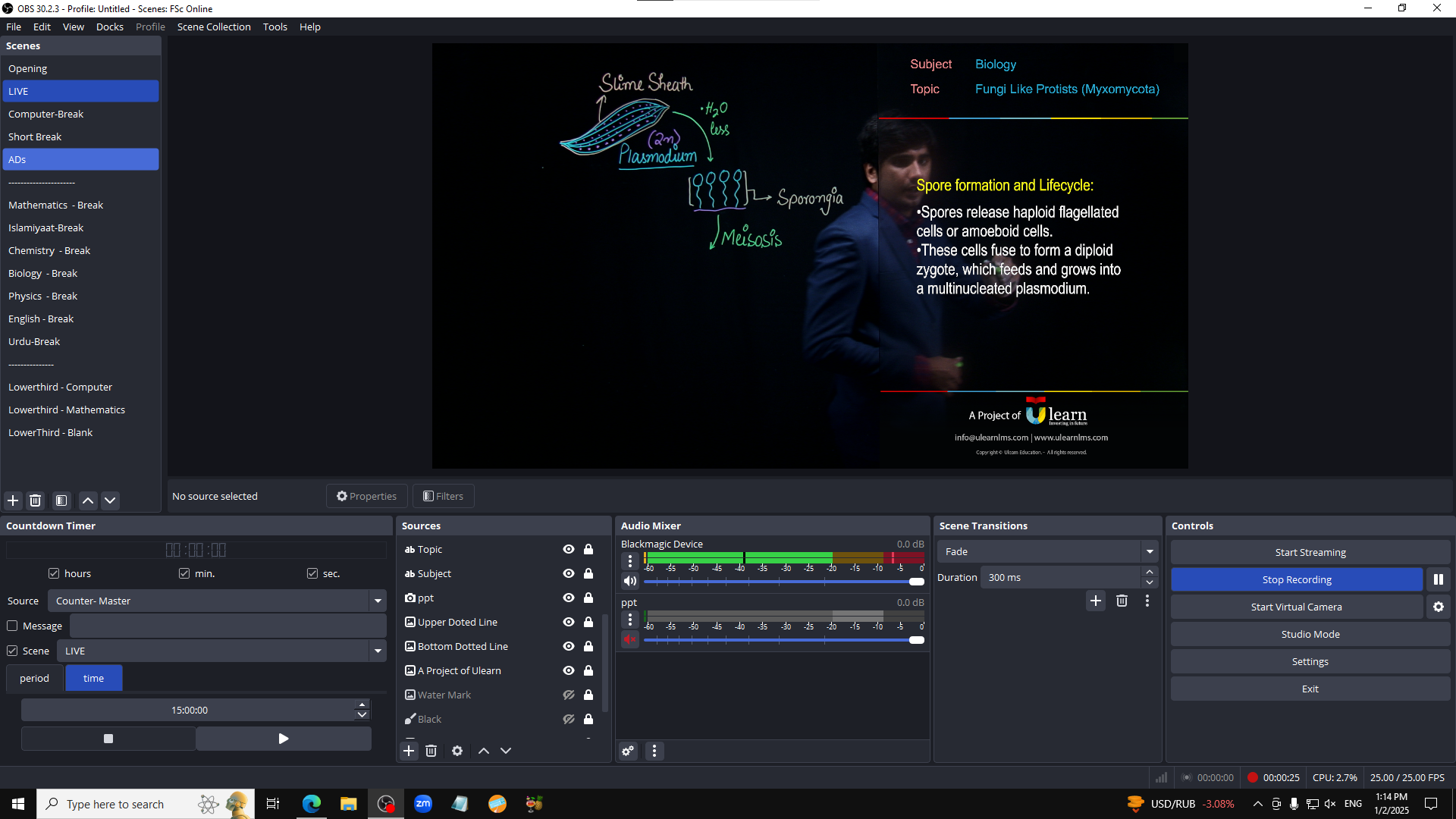Viewport: 1456px width, 819px height.
Task: Open transition properties three-dot menu
Action: (x=1147, y=601)
